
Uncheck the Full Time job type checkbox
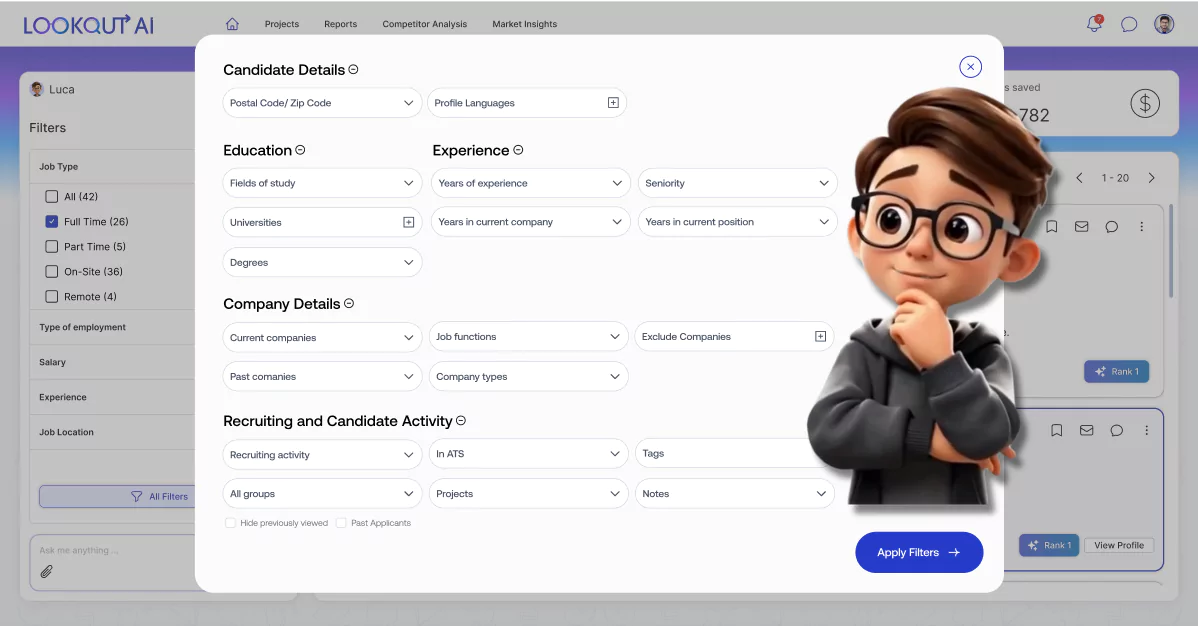tap(52, 222)
